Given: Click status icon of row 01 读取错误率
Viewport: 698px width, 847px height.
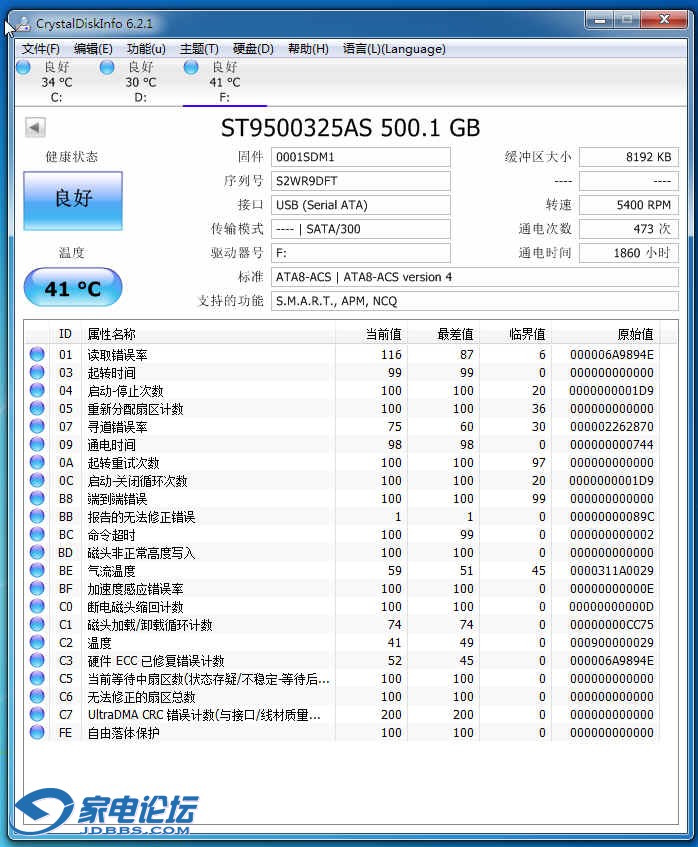Looking at the screenshot, I should 37,354.
